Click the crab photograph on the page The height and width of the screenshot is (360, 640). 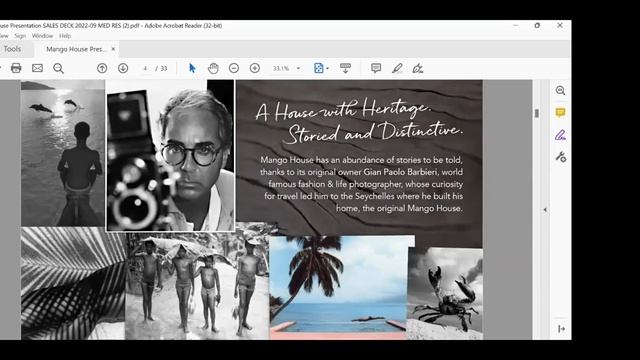click(445, 293)
